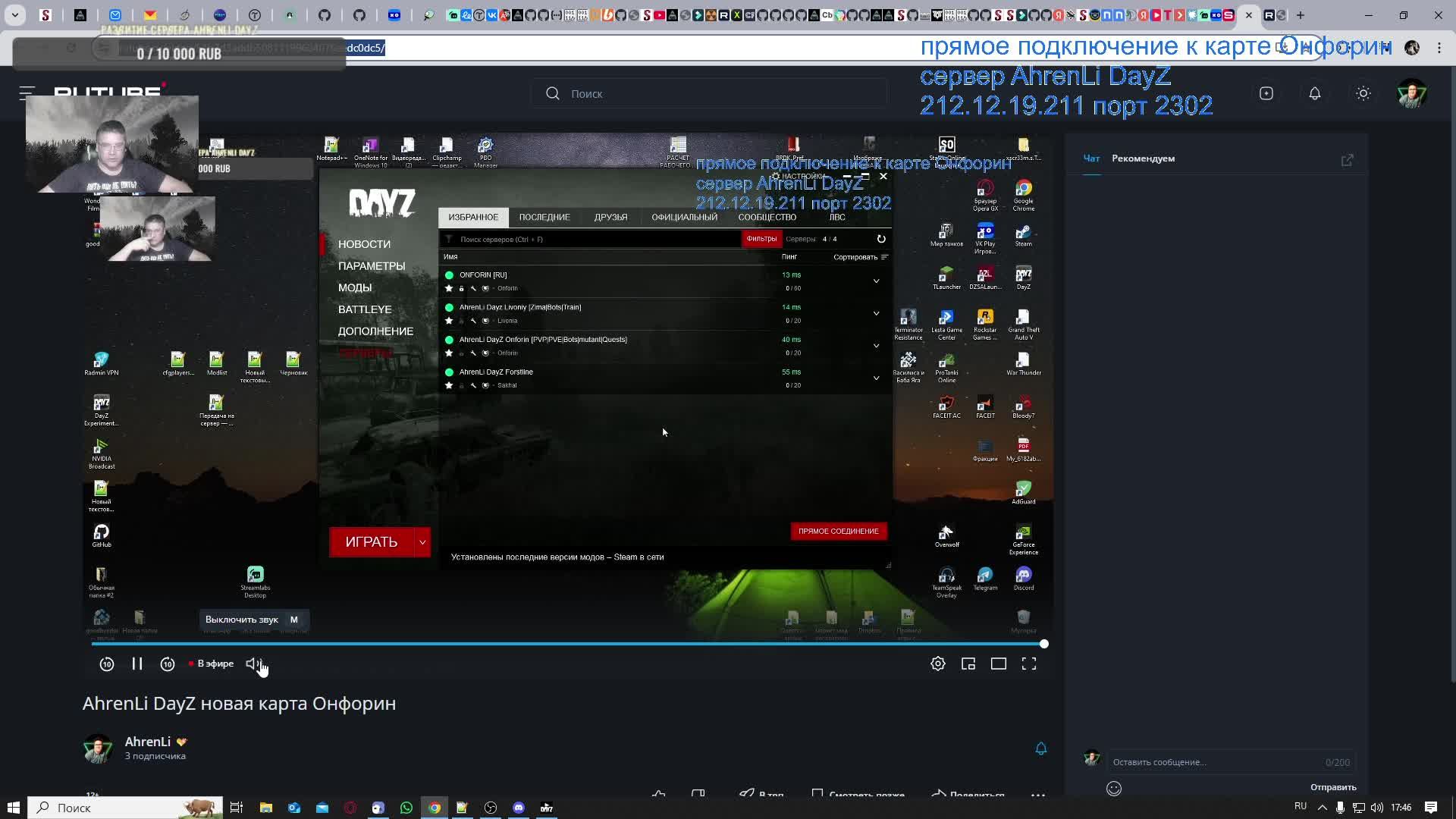The width and height of the screenshot is (1456, 819).
Task: Click the DayZ server search field
Action: [591, 239]
